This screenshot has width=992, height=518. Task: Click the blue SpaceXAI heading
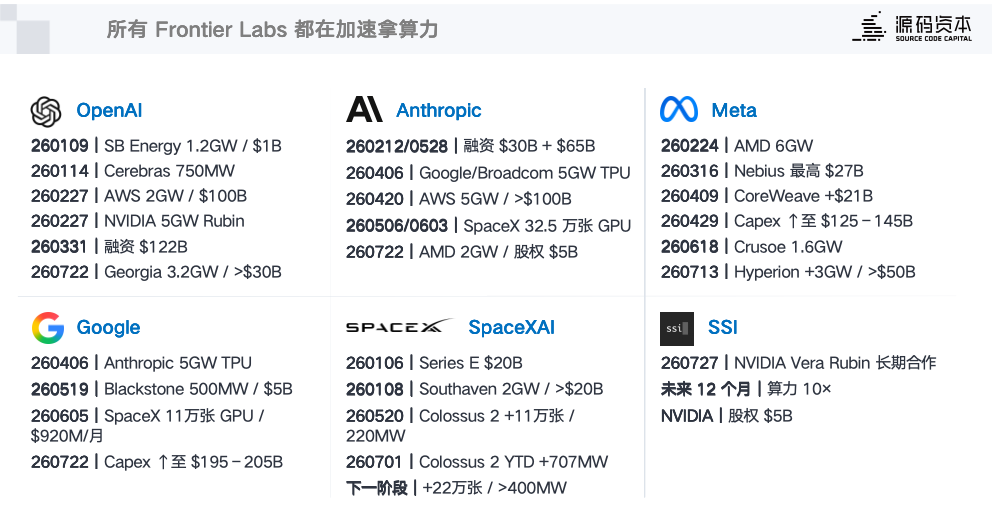[x=512, y=328]
